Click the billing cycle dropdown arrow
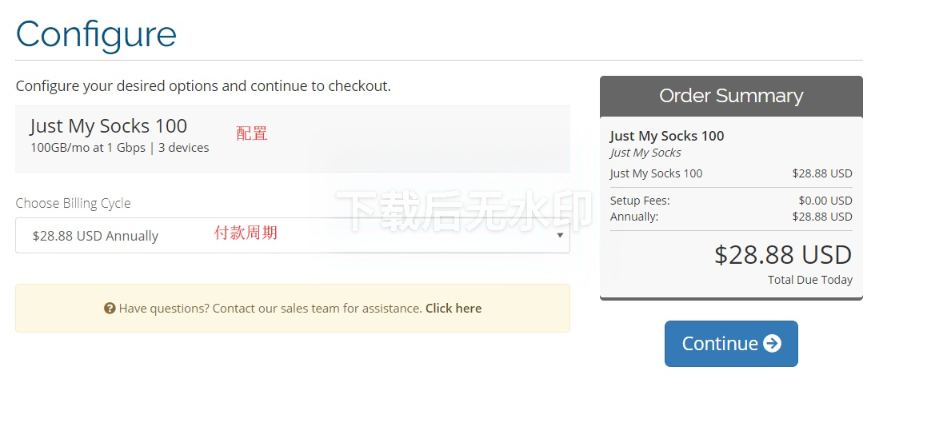This screenshot has width=931, height=425. [x=559, y=236]
